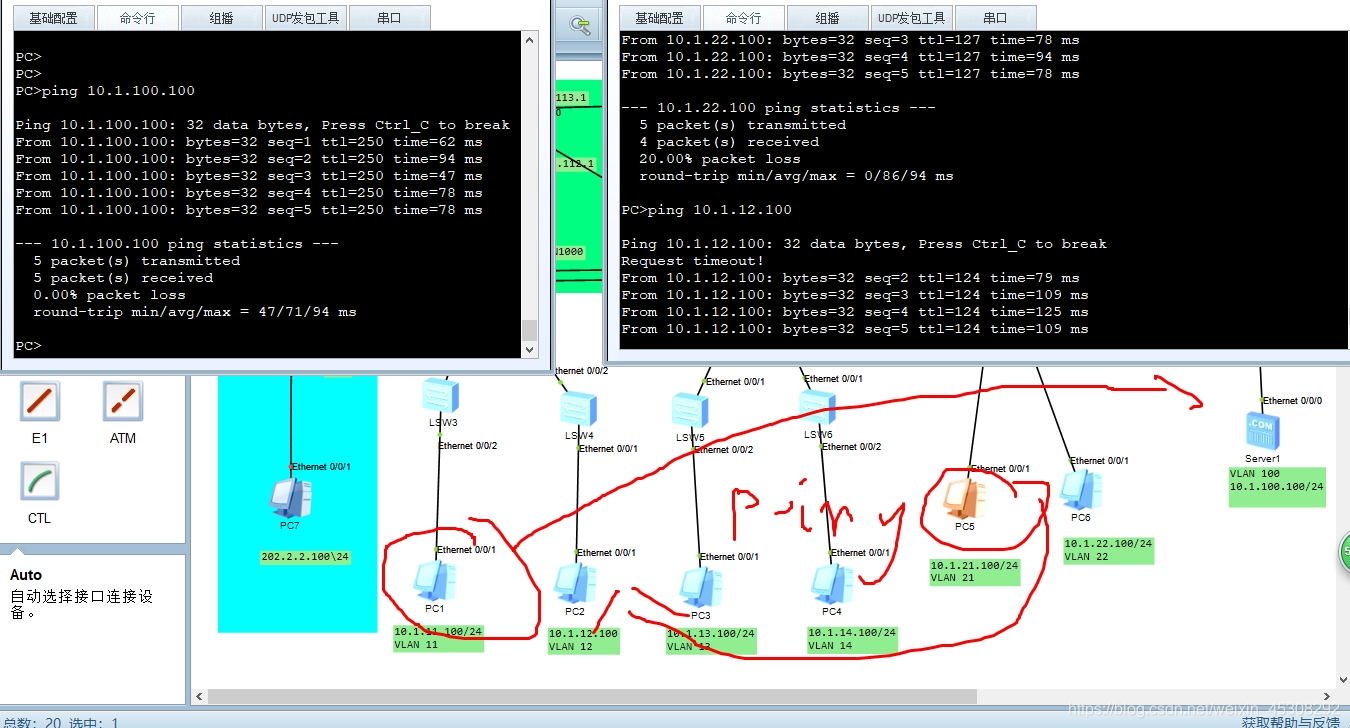Click the VLAN 11 address label under PC1
The image size is (1350, 728).
tap(438, 638)
